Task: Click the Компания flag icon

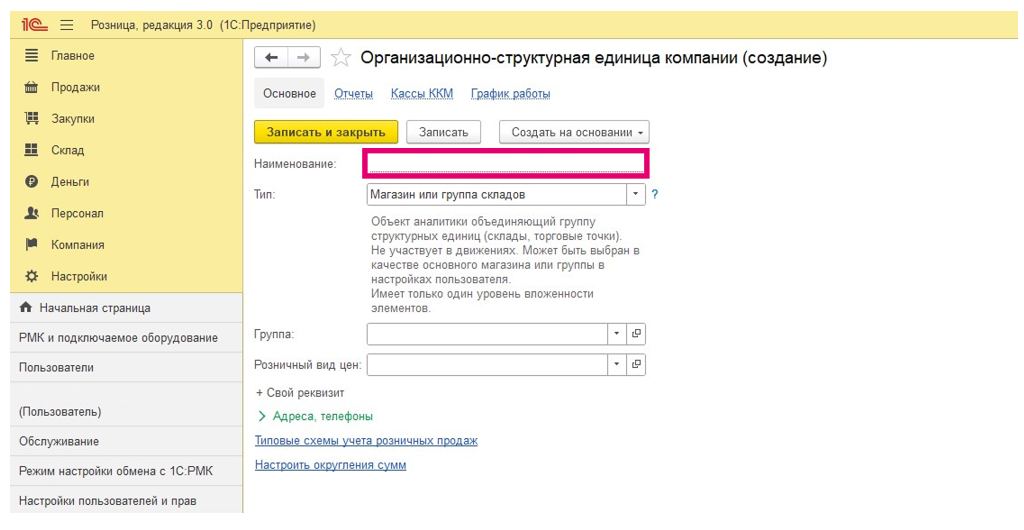Action: pos(31,244)
